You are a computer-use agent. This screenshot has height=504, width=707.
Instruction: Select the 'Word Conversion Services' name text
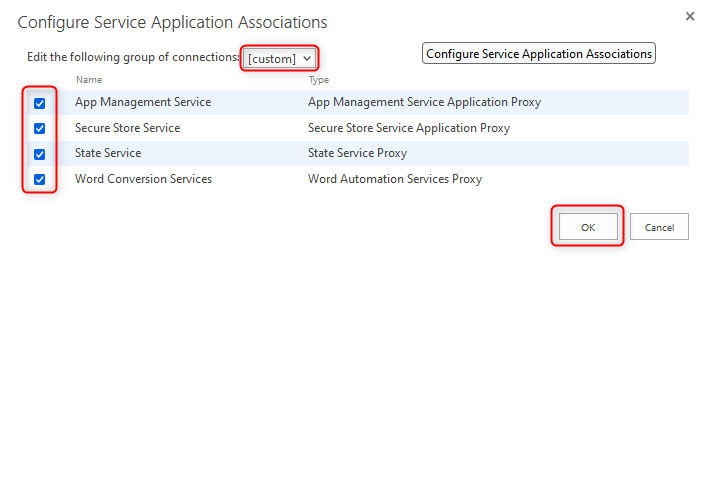(143, 179)
